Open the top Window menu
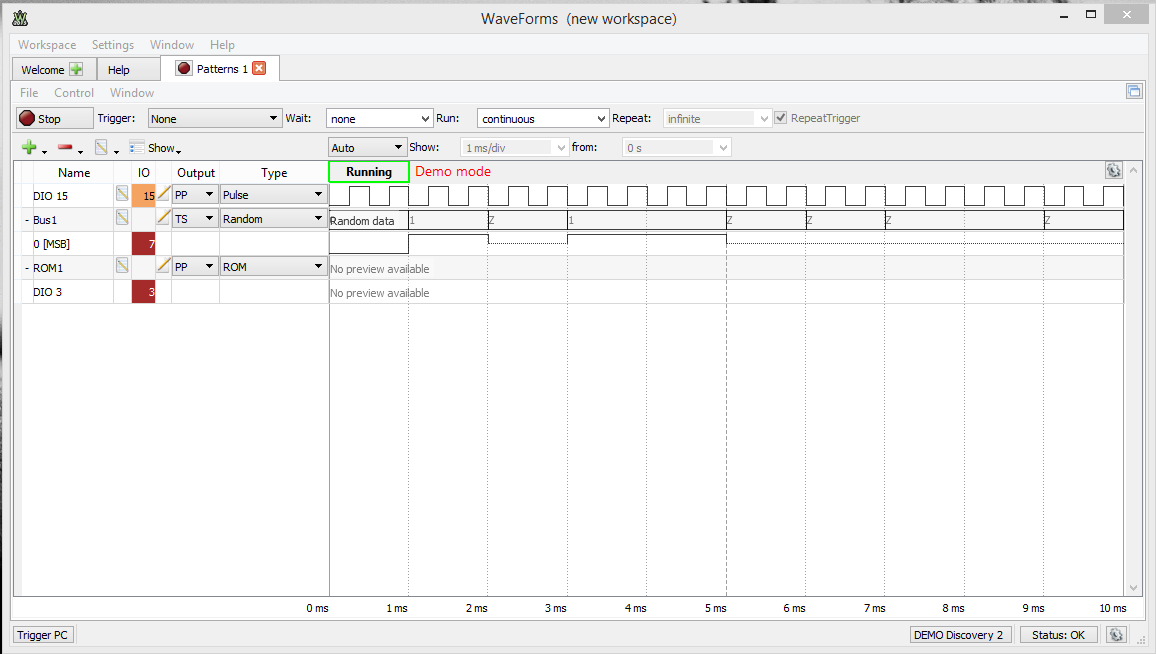The image size is (1156, 654). click(172, 45)
